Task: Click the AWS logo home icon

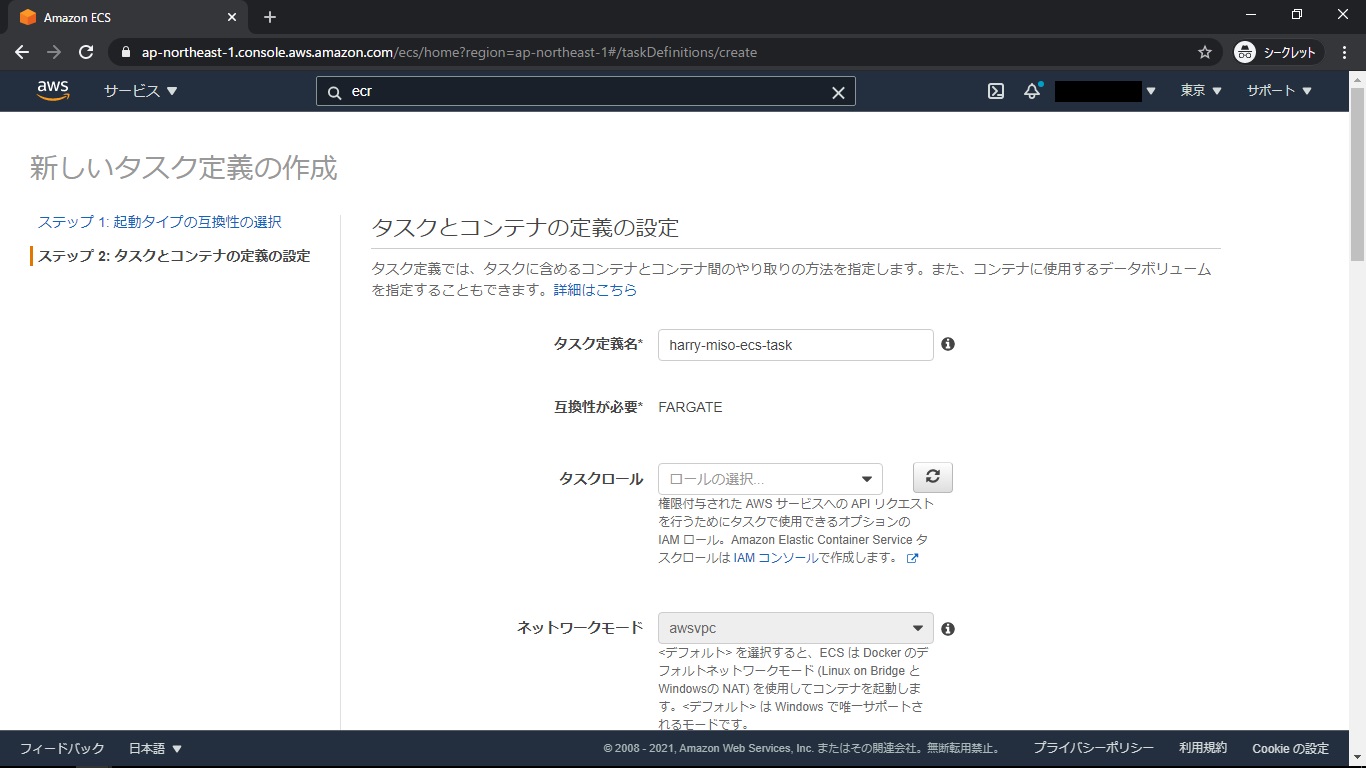Action: [53, 90]
